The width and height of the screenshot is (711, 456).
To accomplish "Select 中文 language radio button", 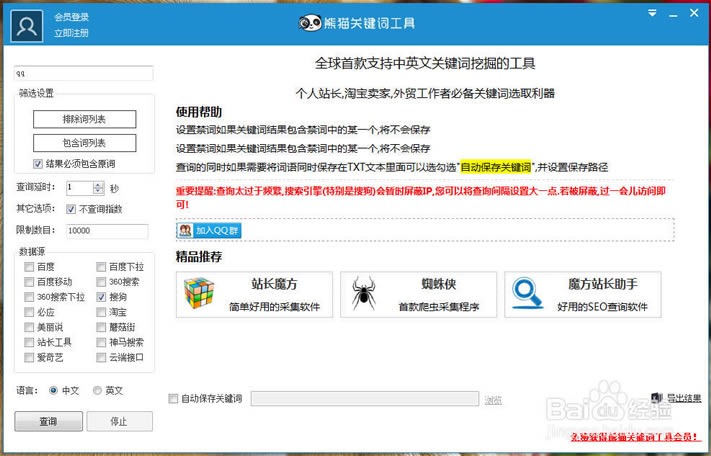I will pos(53,390).
